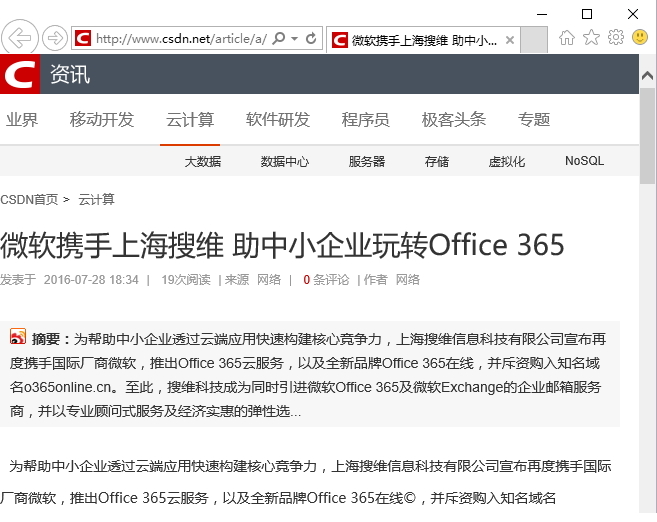Select the 软件研发 navigation item
This screenshot has height=522, width=657.
point(278,120)
